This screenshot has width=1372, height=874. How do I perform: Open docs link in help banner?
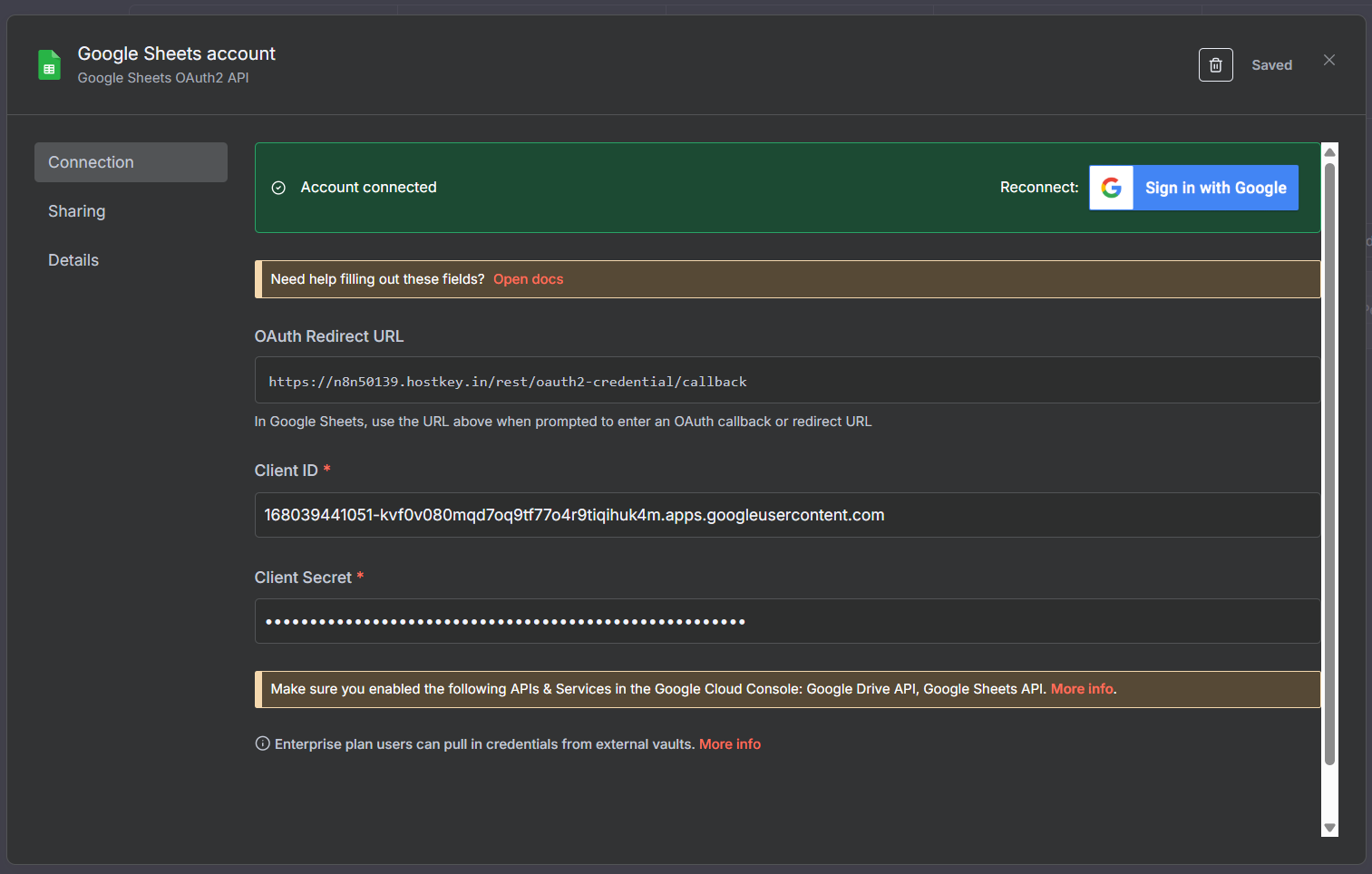coord(528,279)
